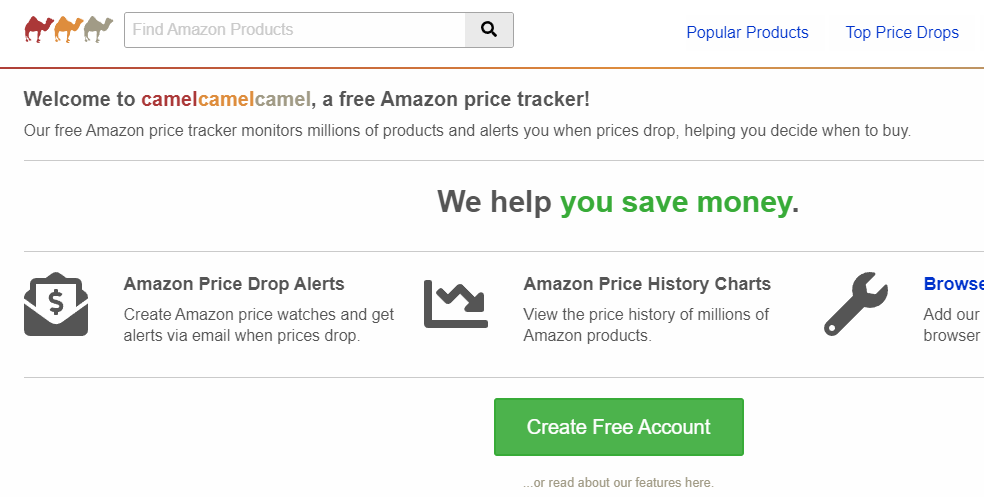
Task: Click the 'View the price history' description text
Action: pos(646,325)
